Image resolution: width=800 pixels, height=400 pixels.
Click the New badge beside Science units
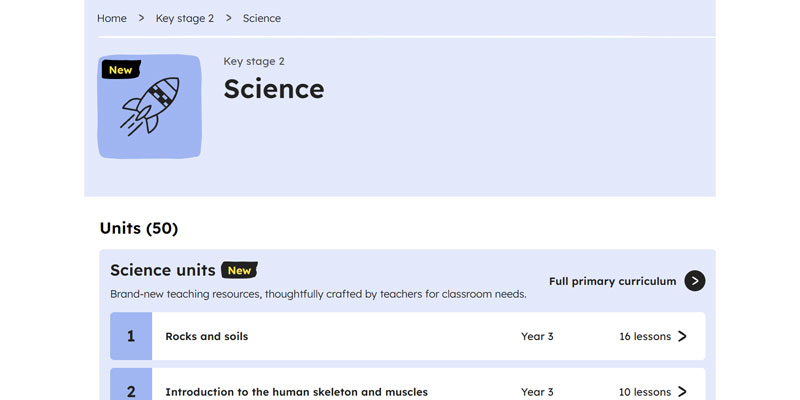pyautogui.click(x=239, y=270)
